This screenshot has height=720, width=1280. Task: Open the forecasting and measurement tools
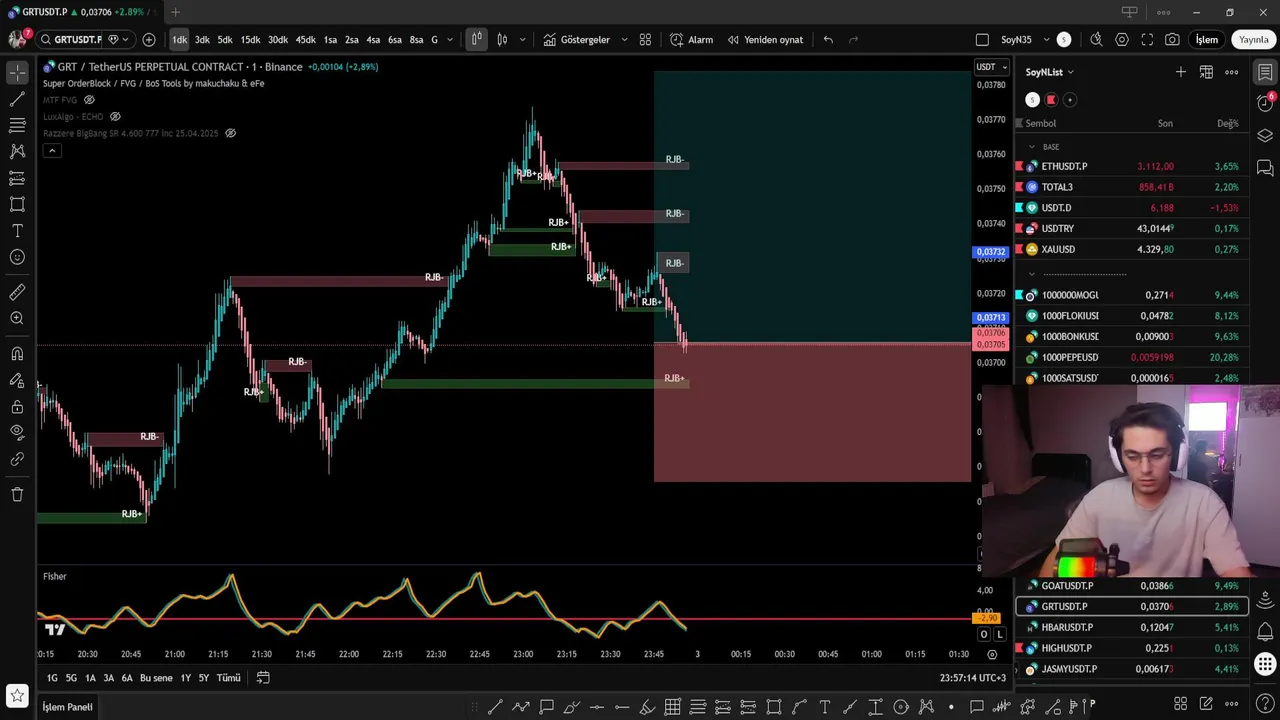[x=17, y=178]
